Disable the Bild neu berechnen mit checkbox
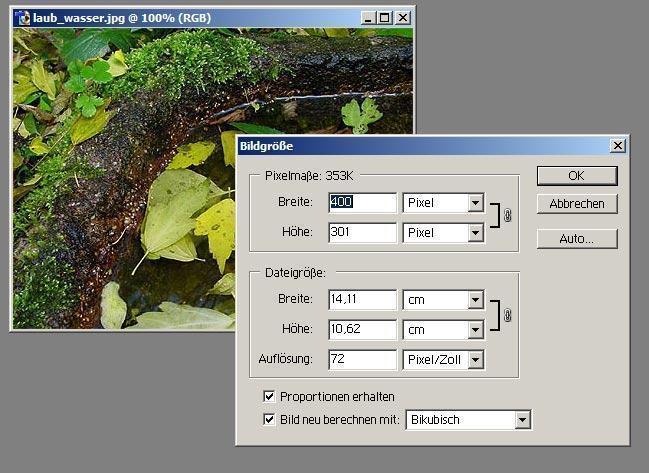 (x=269, y=419)
